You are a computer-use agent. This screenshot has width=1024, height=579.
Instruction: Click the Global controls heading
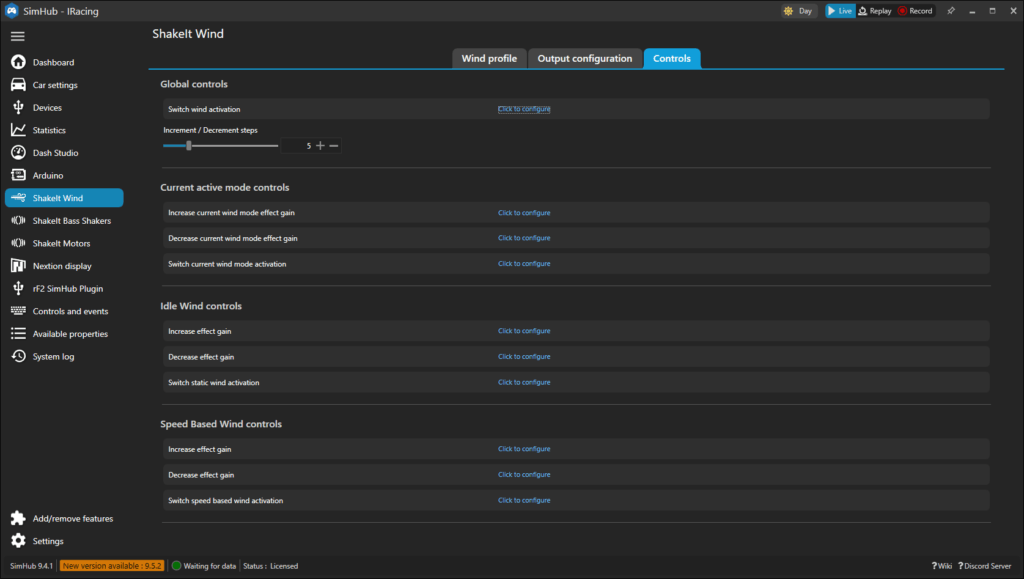(x=194, y=84)
